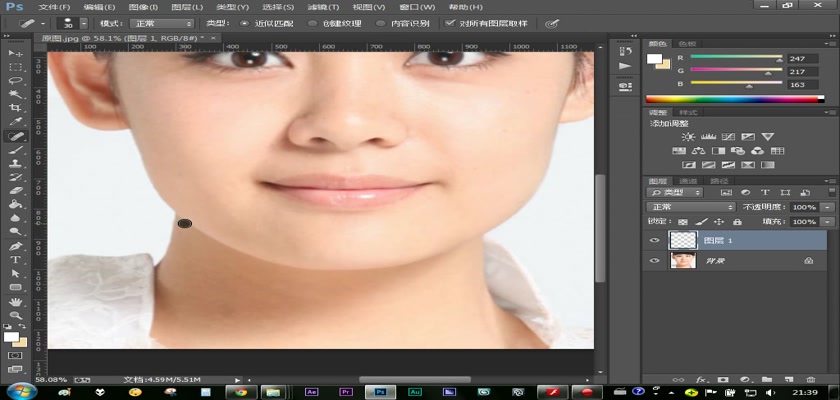The image size is (840, 400).
Task: Select the Zoom tool
Action: pos(16,315)
